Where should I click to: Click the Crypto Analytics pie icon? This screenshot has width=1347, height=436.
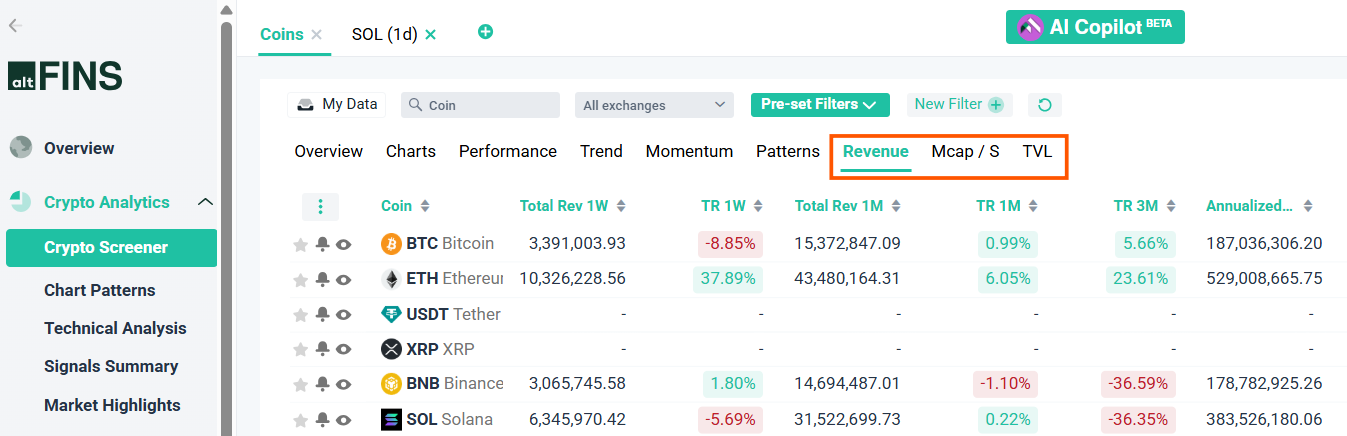pyautogui.click(x=21, y=202)
